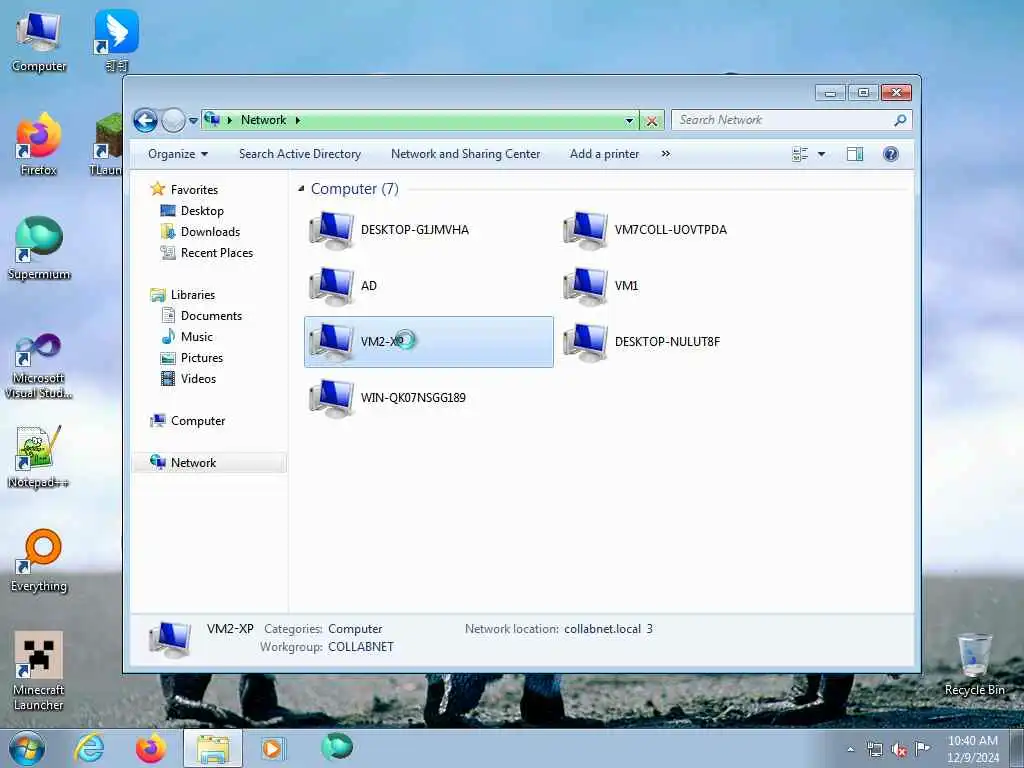Open the Recycle Bin
Image resolution: width=1024 pixels, height=768 pixels.
[974, 665]
